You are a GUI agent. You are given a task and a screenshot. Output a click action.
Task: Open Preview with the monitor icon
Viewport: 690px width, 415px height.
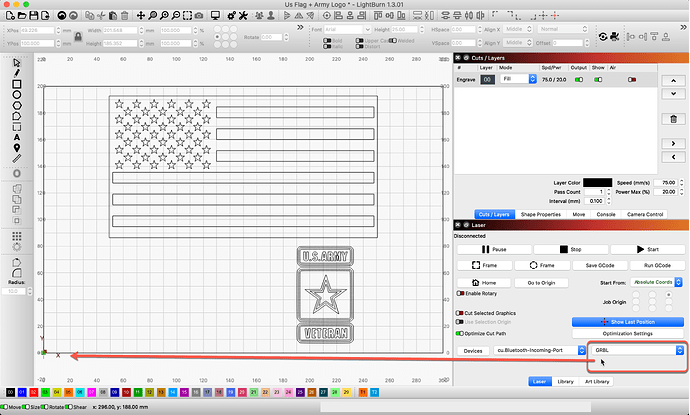(215, 15)
